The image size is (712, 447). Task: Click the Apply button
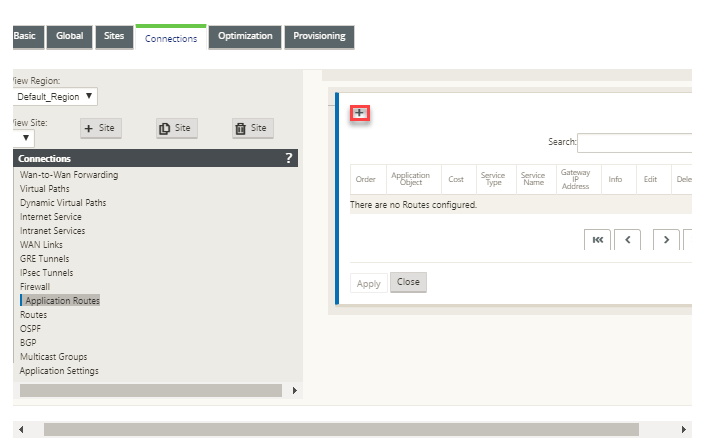tap(369, 283)
